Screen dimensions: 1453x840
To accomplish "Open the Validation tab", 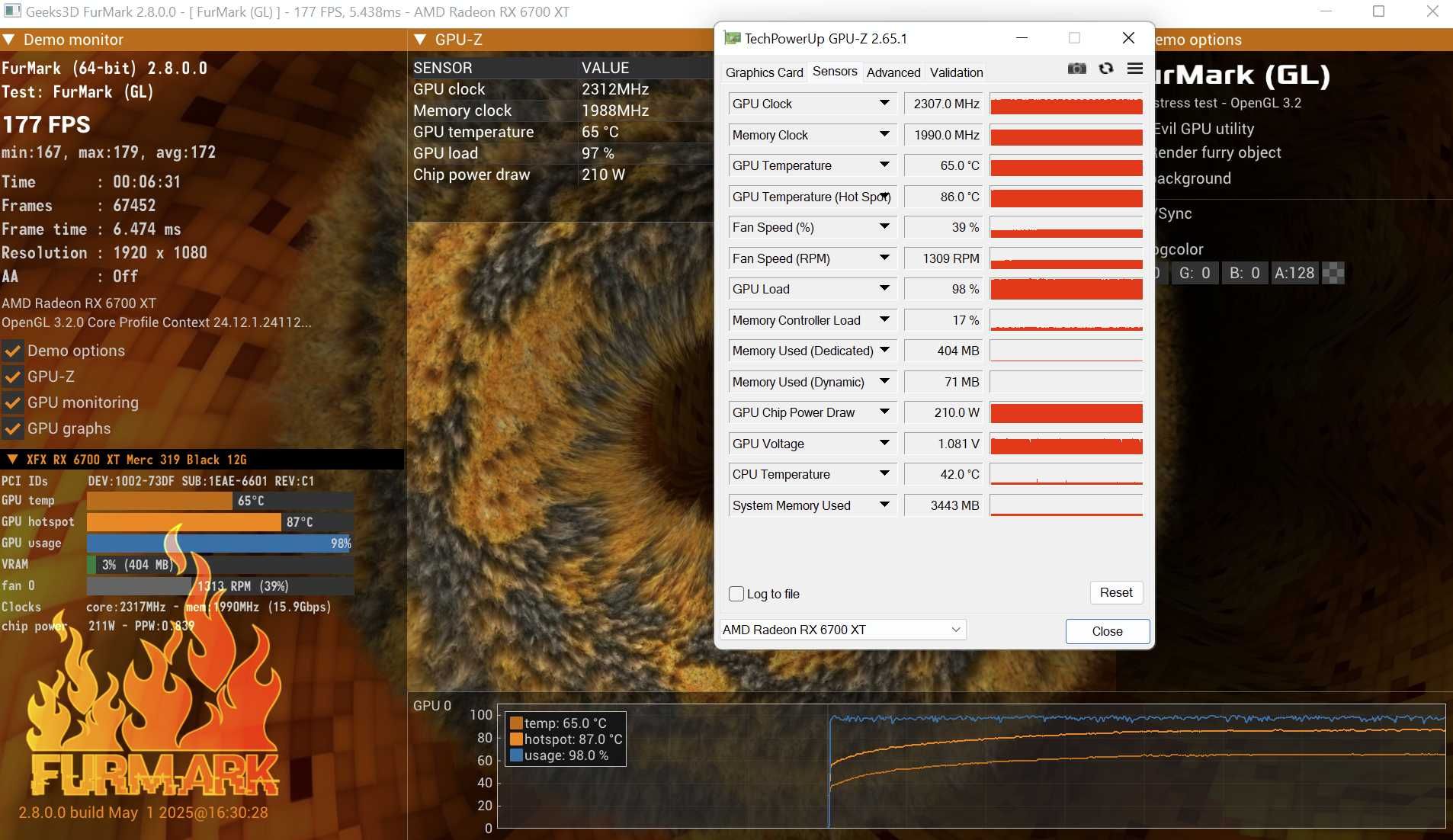I will pos(956,72).
